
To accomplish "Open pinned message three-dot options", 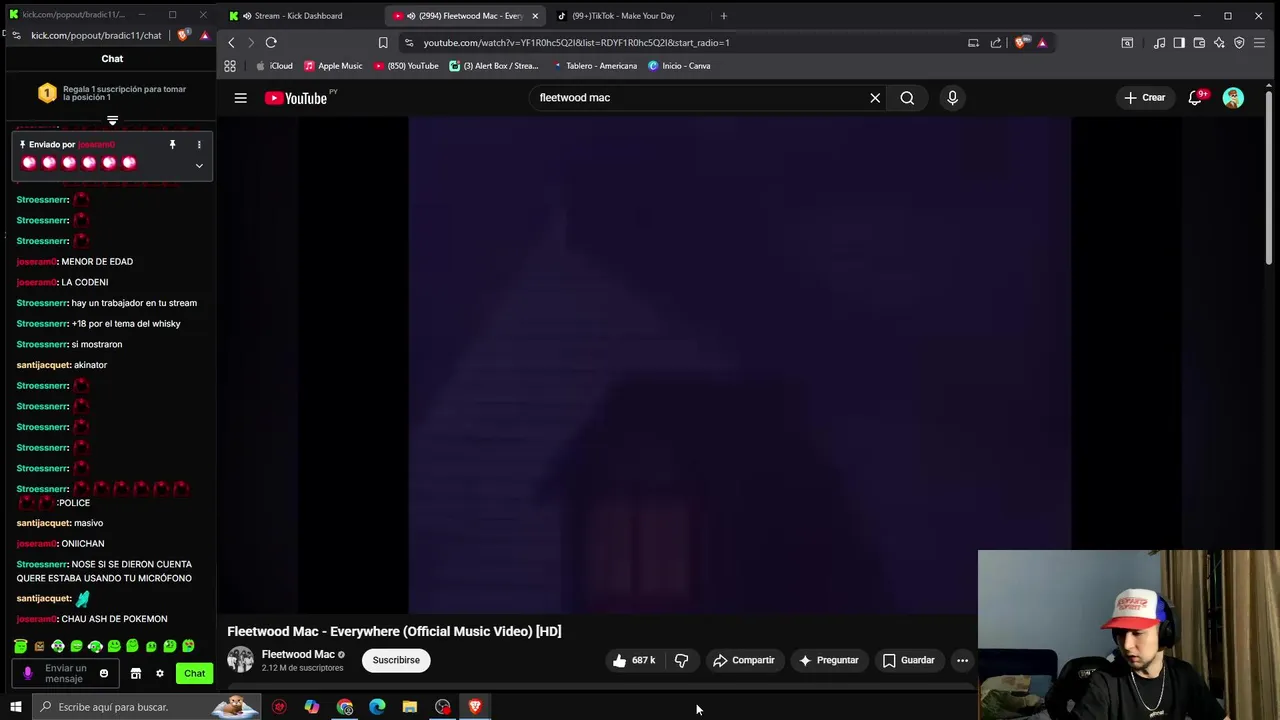I will pyautogui.click(x=199, y=145).
